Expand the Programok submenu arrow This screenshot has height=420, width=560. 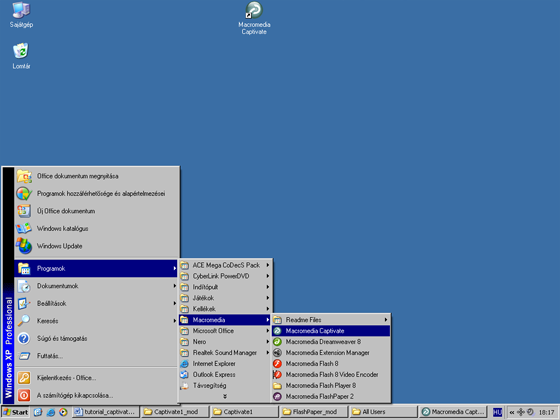point(175,268)
